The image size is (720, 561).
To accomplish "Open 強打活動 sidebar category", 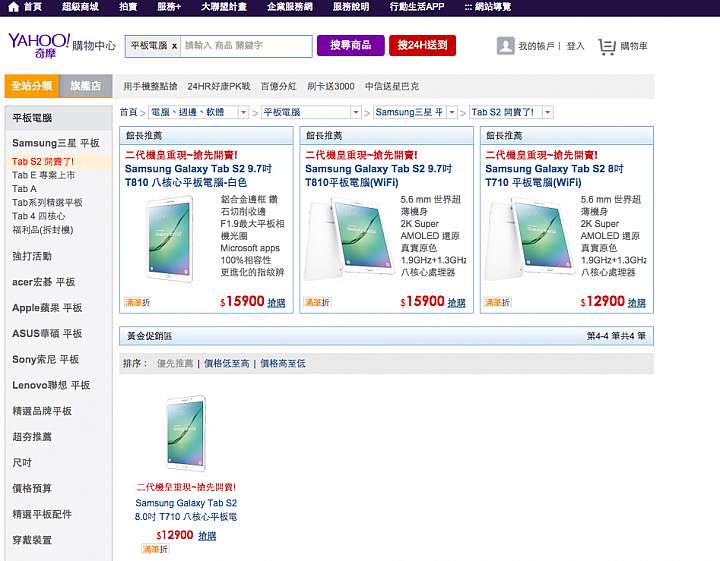I will click(x=32, y=256).
